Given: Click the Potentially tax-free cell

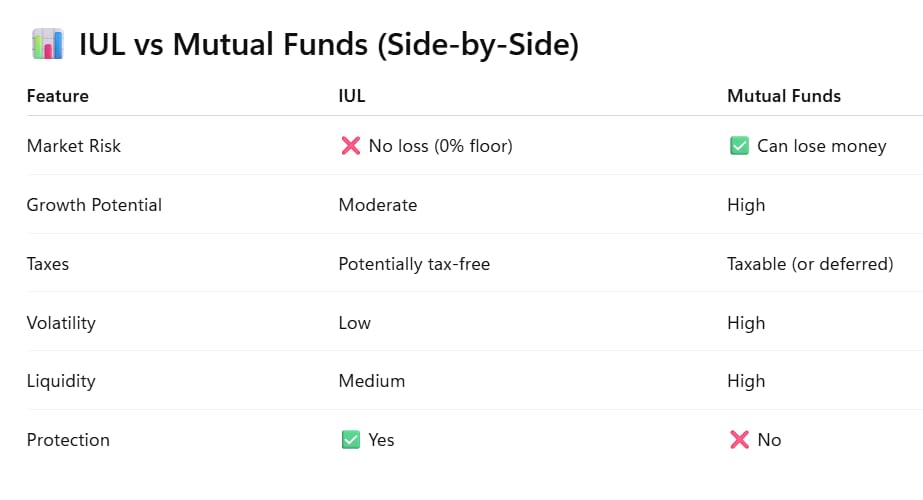Looking at the screenshot, I should click(414, 264).
